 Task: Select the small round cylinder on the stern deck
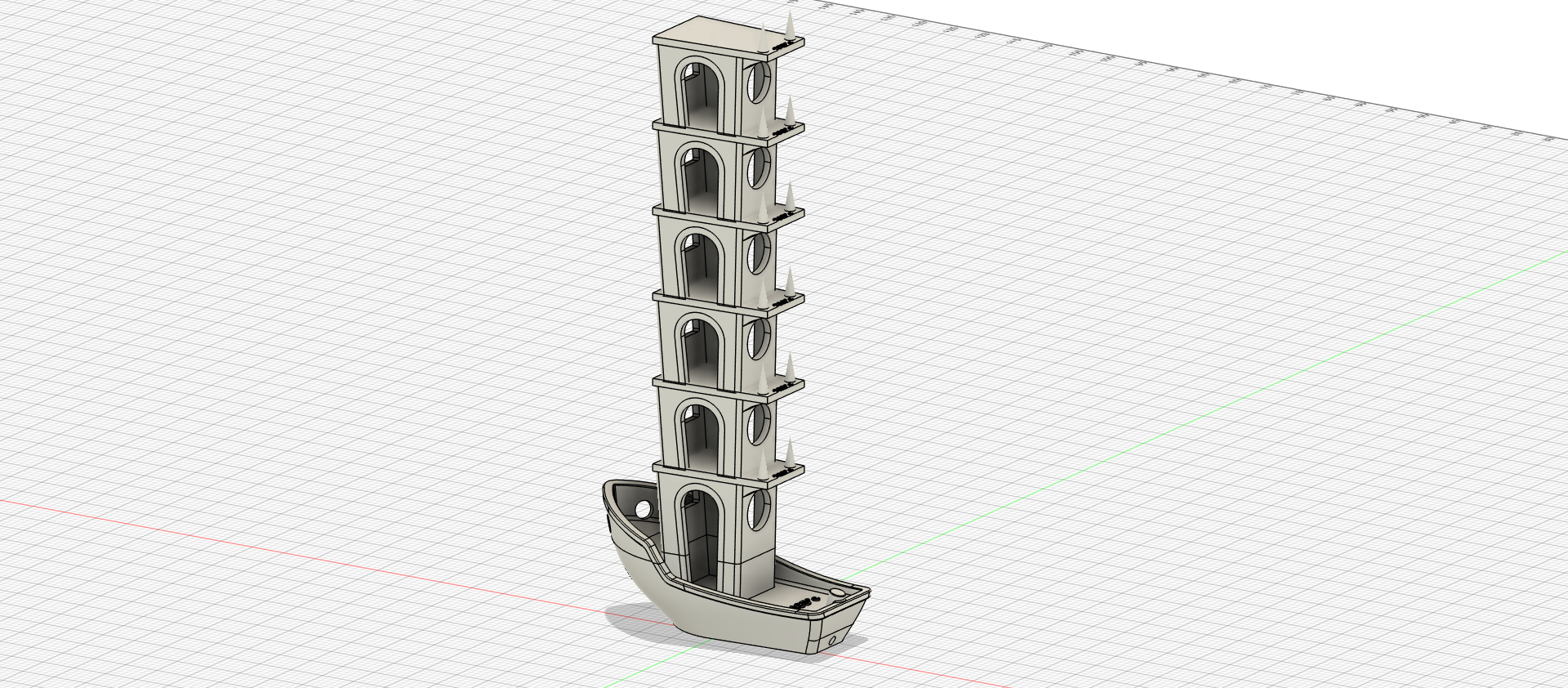click(x=838, y=592)
